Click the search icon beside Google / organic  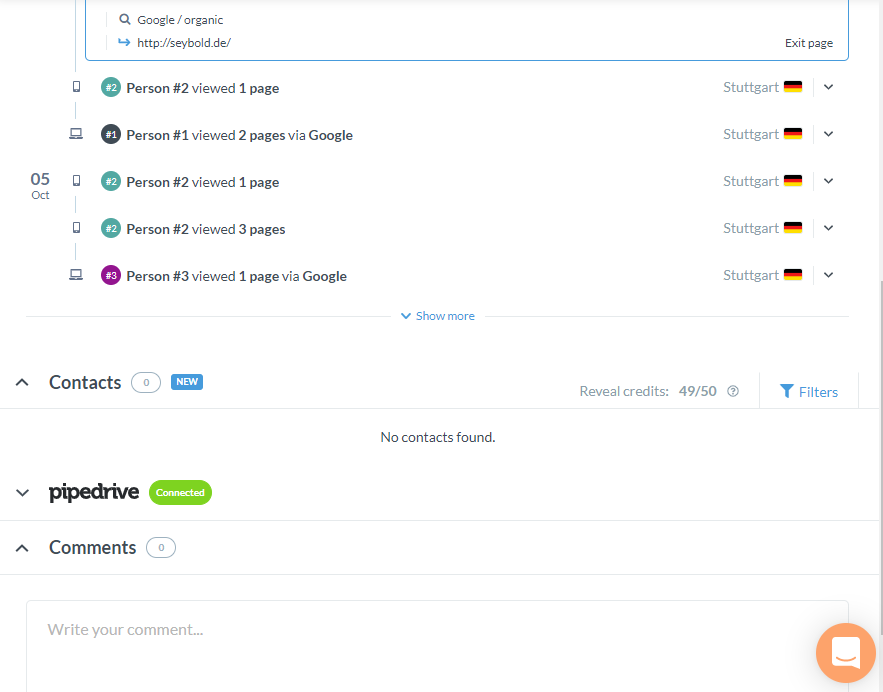coord(123,19)
